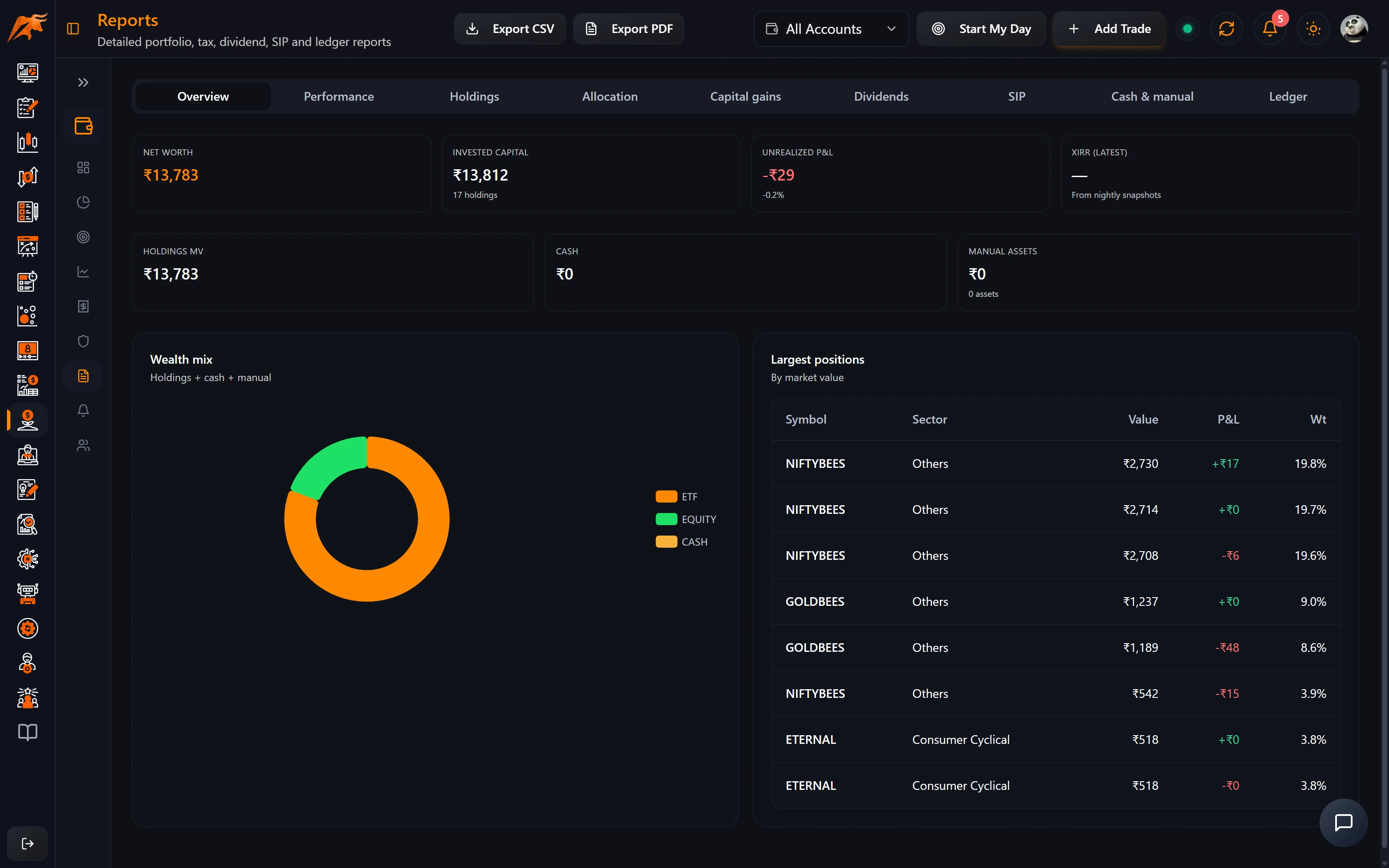Click the Export CSV button
Viewport: 1389px width, 868px height.
510,29
